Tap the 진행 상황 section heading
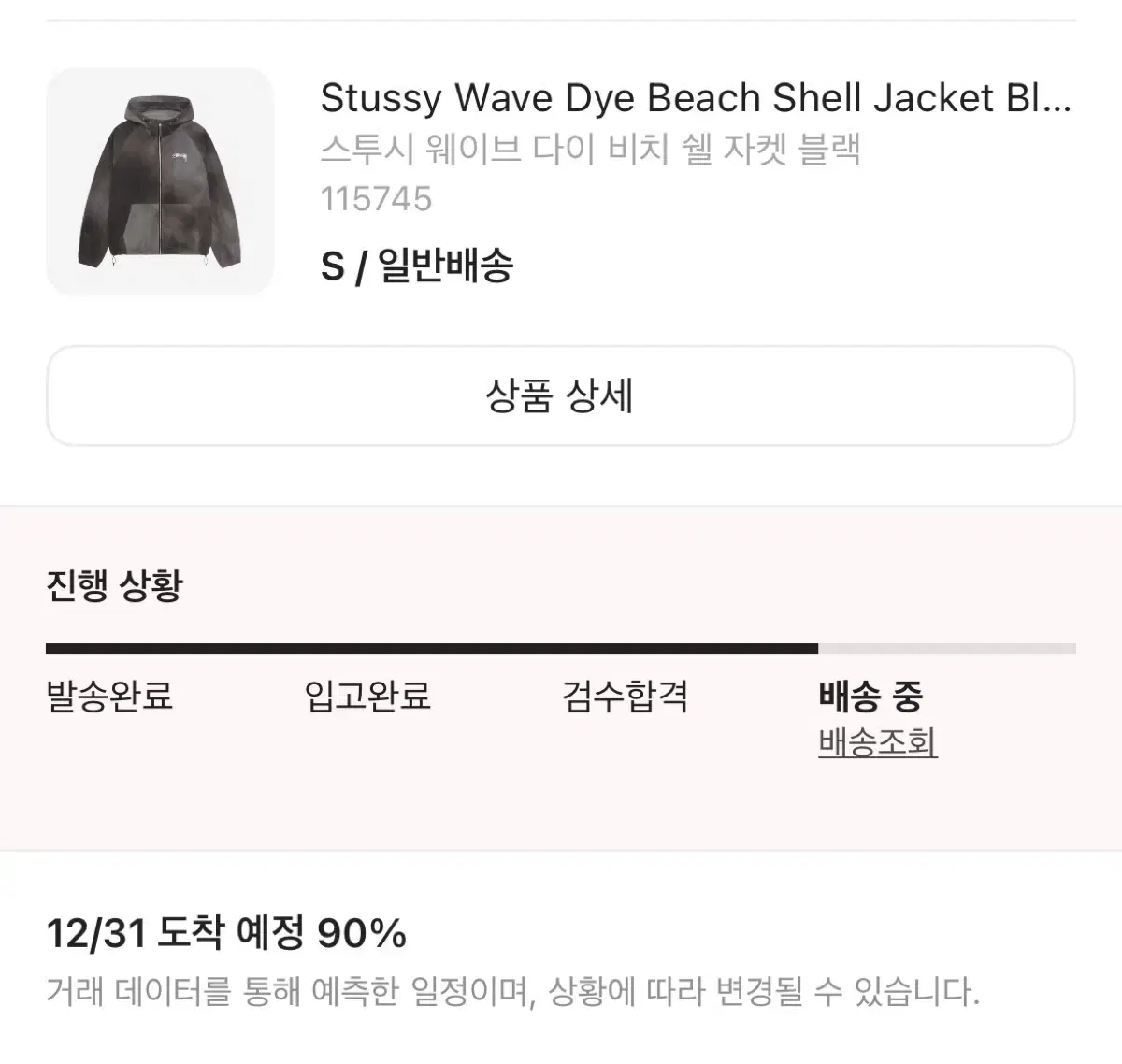This screenshot has height=1064, width=1122. [x=114, y=586]
